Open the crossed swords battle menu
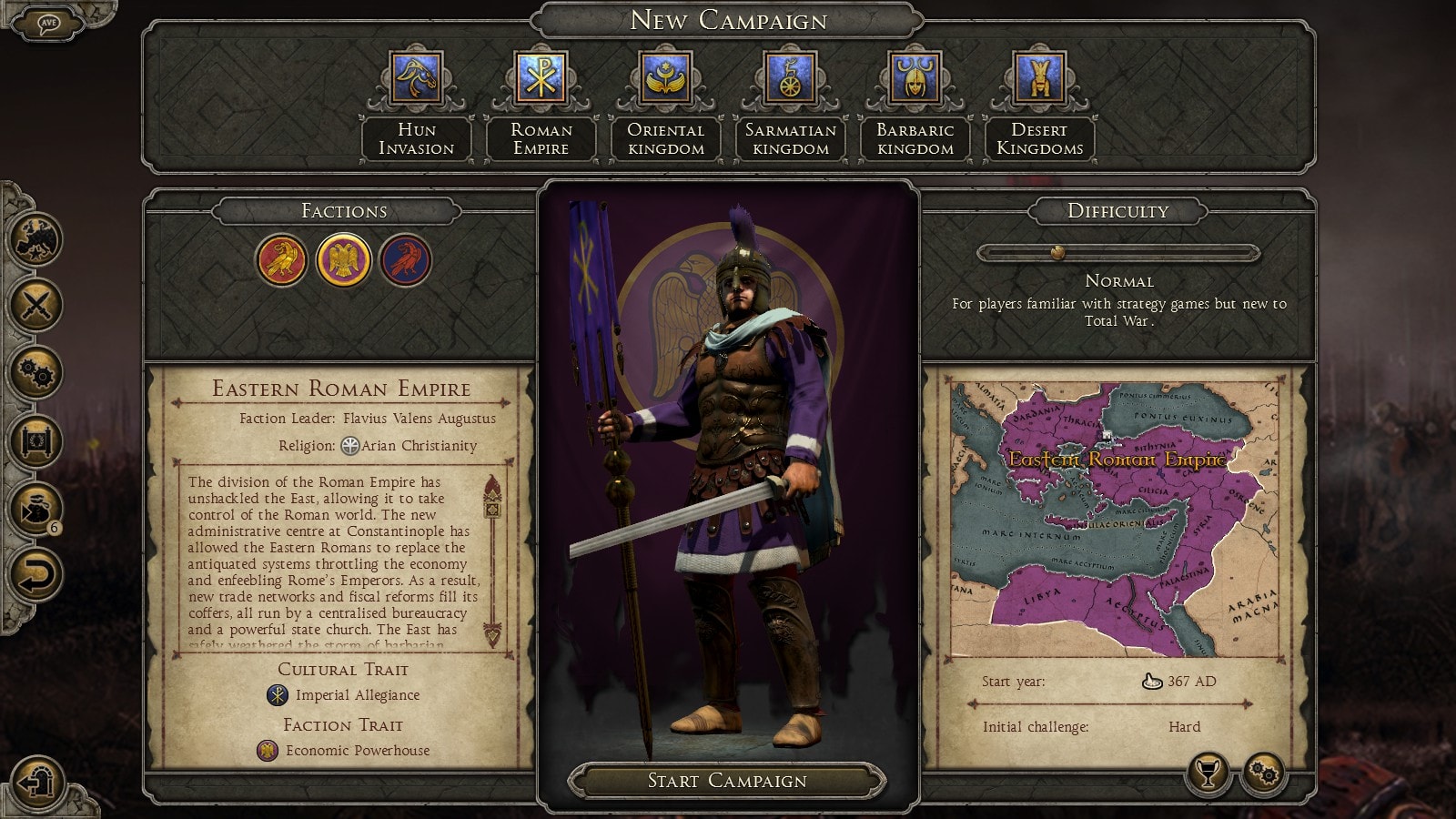Image resolution: width=1456 pixels, height=819 pixels. point(35,304)
